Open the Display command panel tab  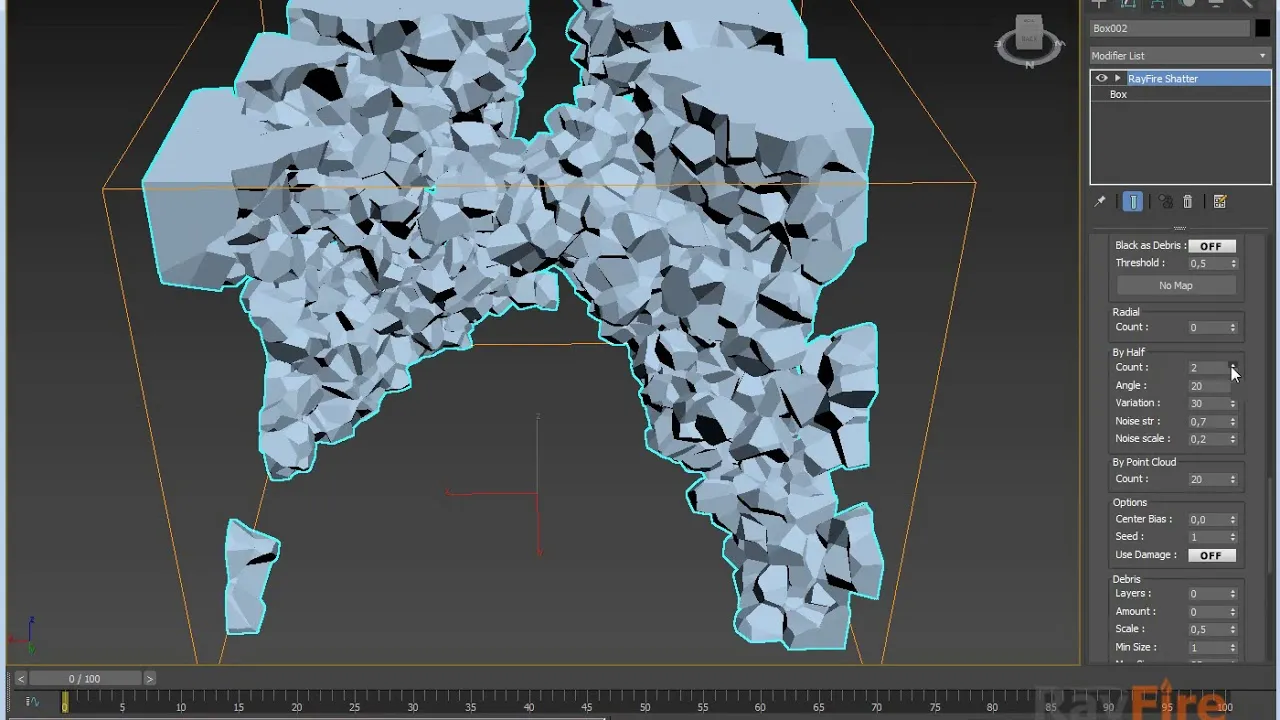[1216, 4]
